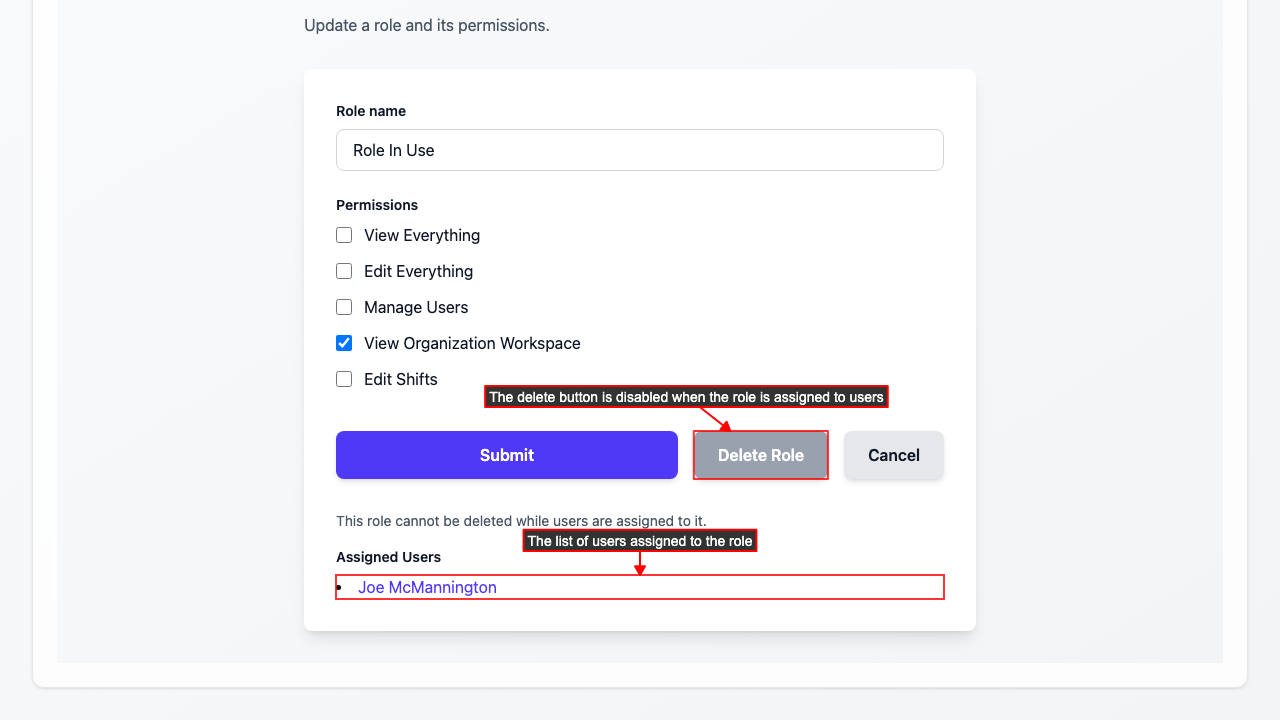The height and width of the screenshot is (720, 1280).
Task: Tick the Edit Everything checkbox
Action: tap(344, 271)
